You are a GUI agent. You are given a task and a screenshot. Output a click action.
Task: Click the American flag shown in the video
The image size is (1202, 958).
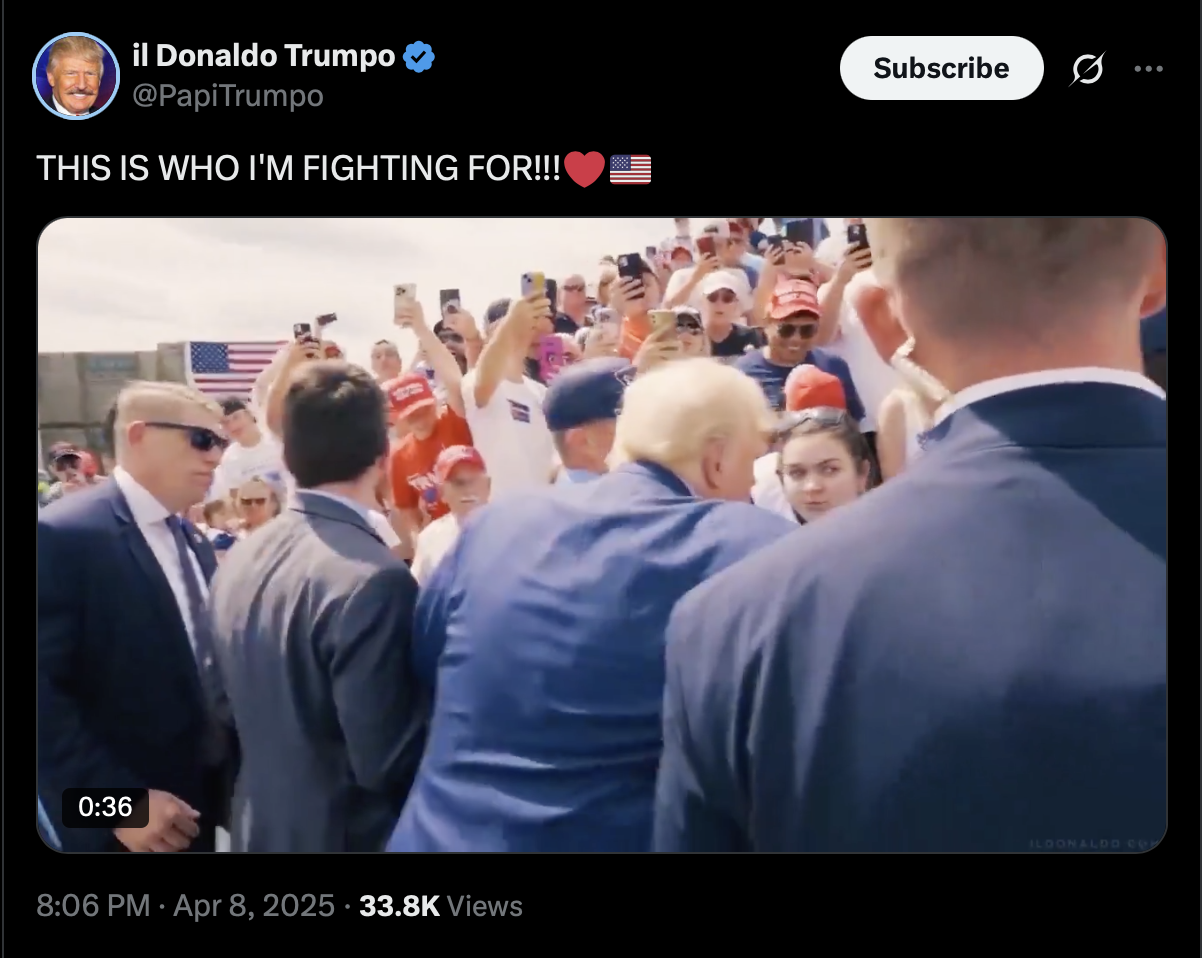[234, 368]
